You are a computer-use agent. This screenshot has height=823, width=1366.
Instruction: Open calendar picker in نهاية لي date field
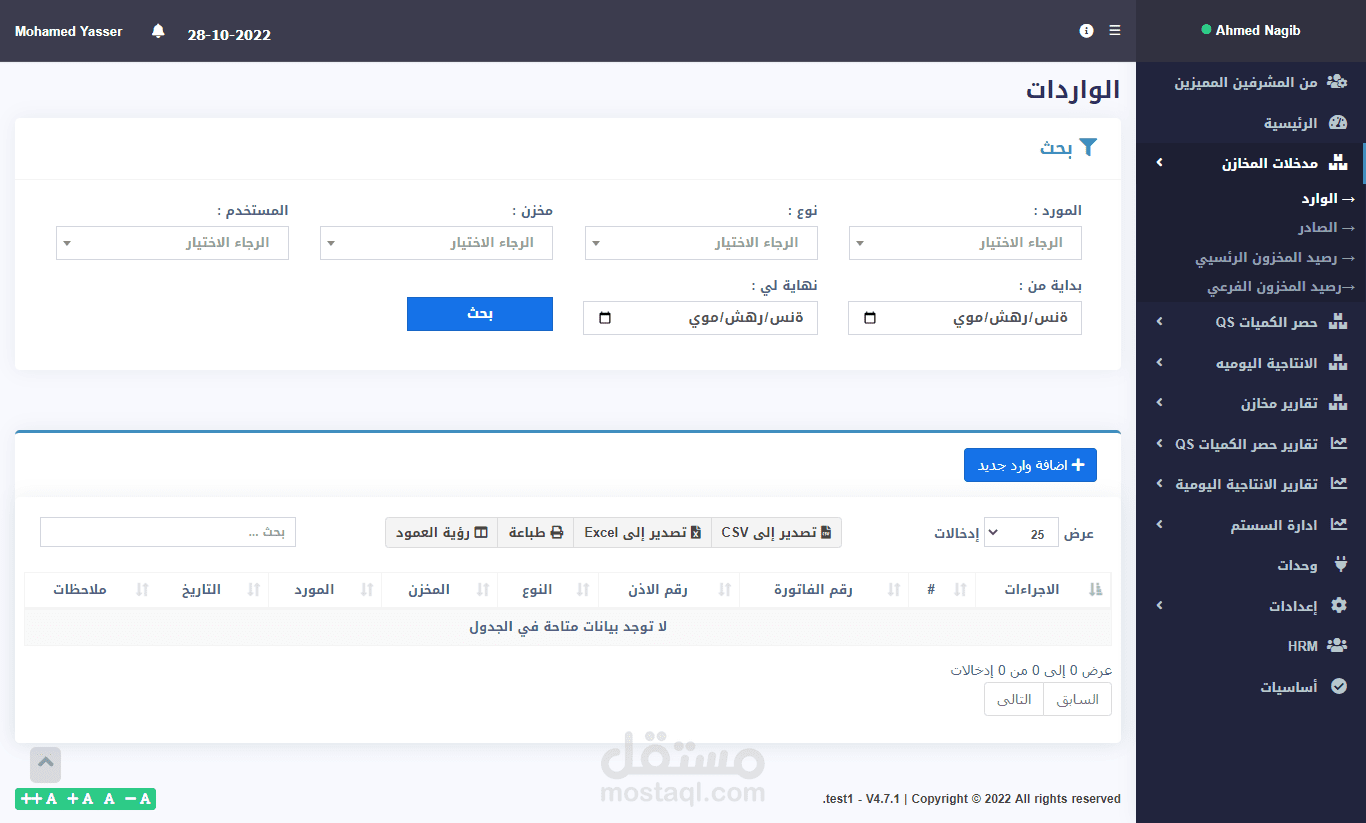click(605, 318)
